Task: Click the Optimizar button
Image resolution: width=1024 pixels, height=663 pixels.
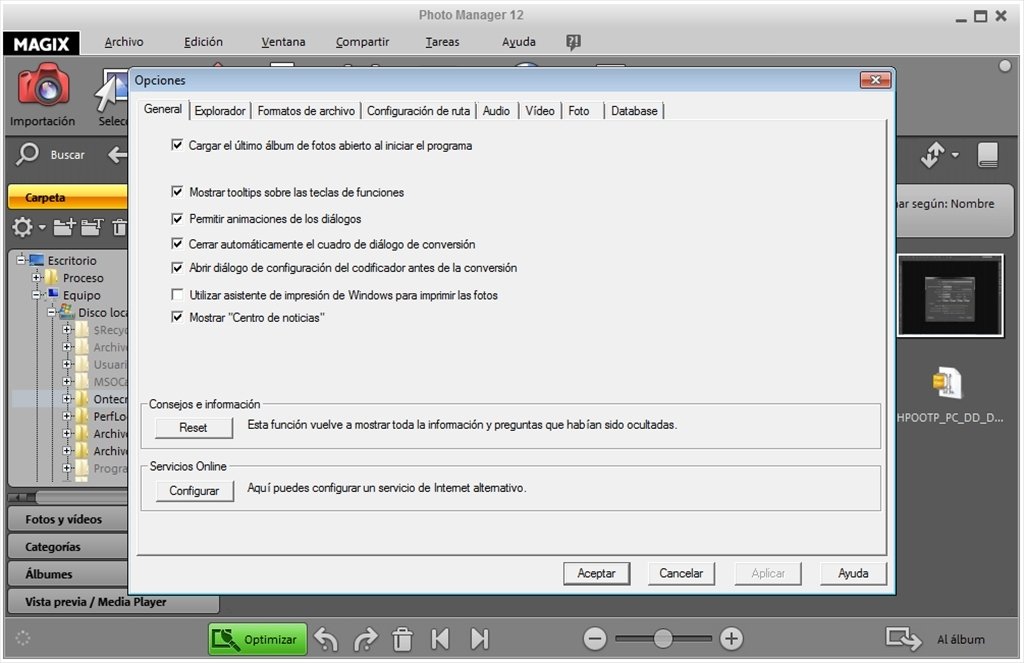Action: [x=258, y=639]
